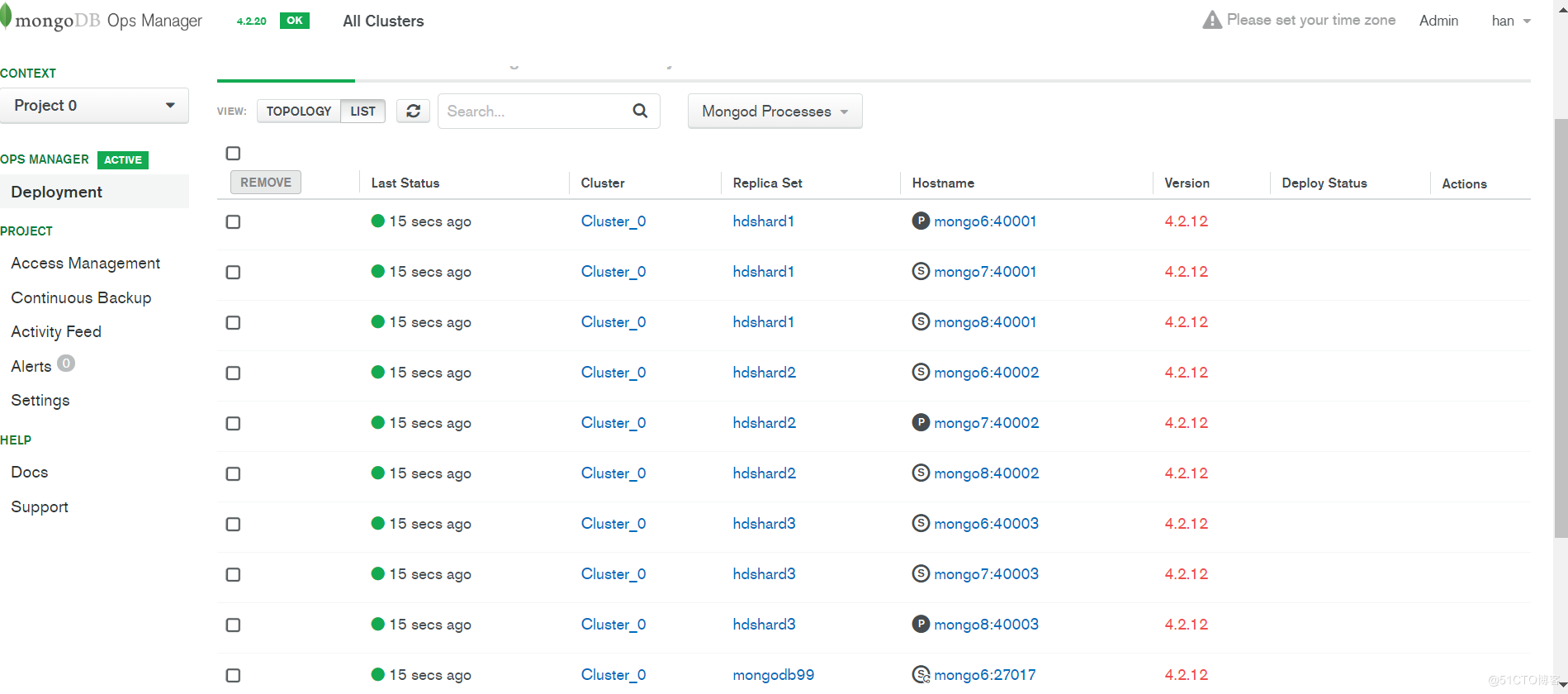Check the mongo7:40002 row checkbox
The image size is (1568, 694).
233,423
